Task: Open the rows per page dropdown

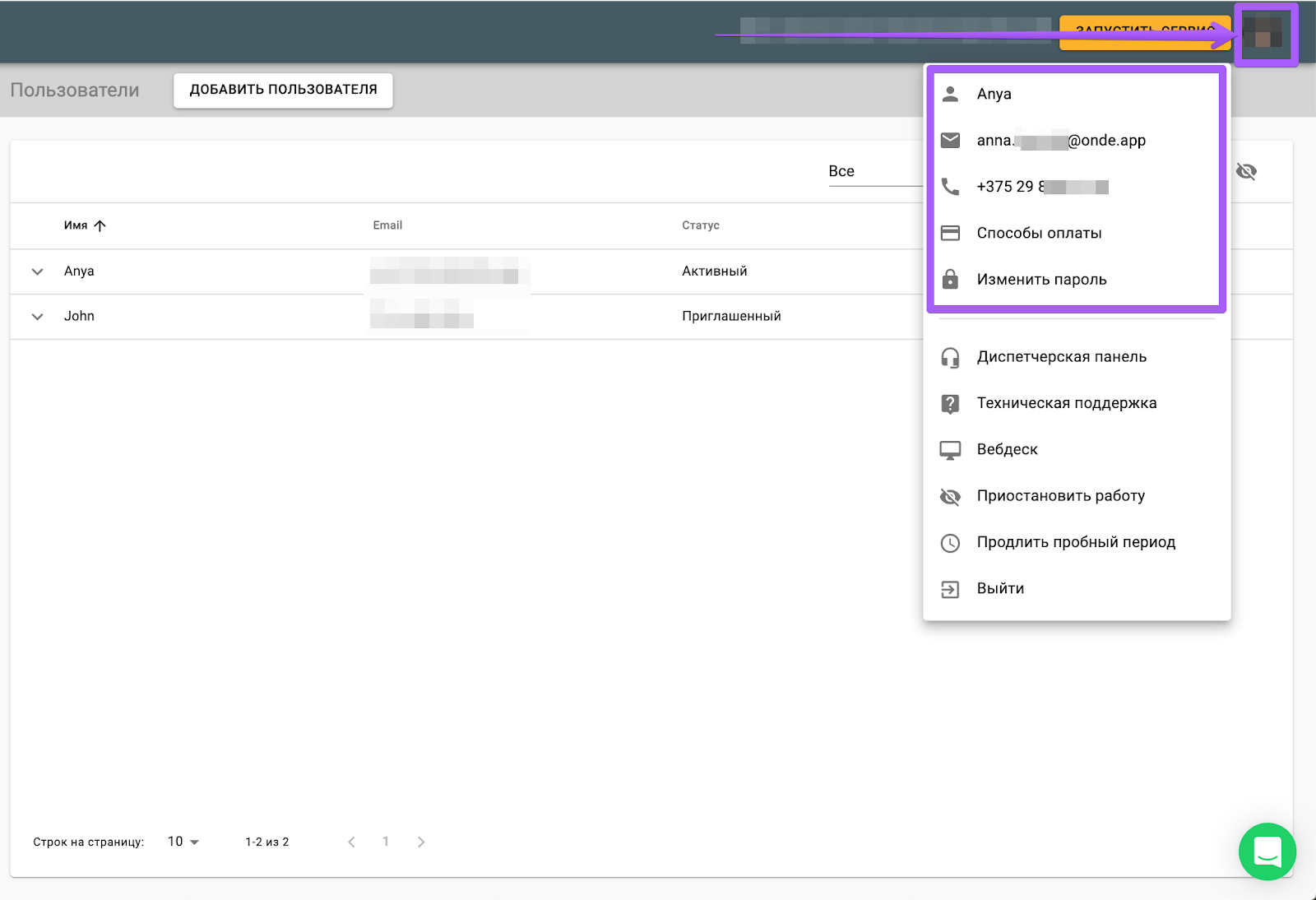Action: tap(183, 842)
